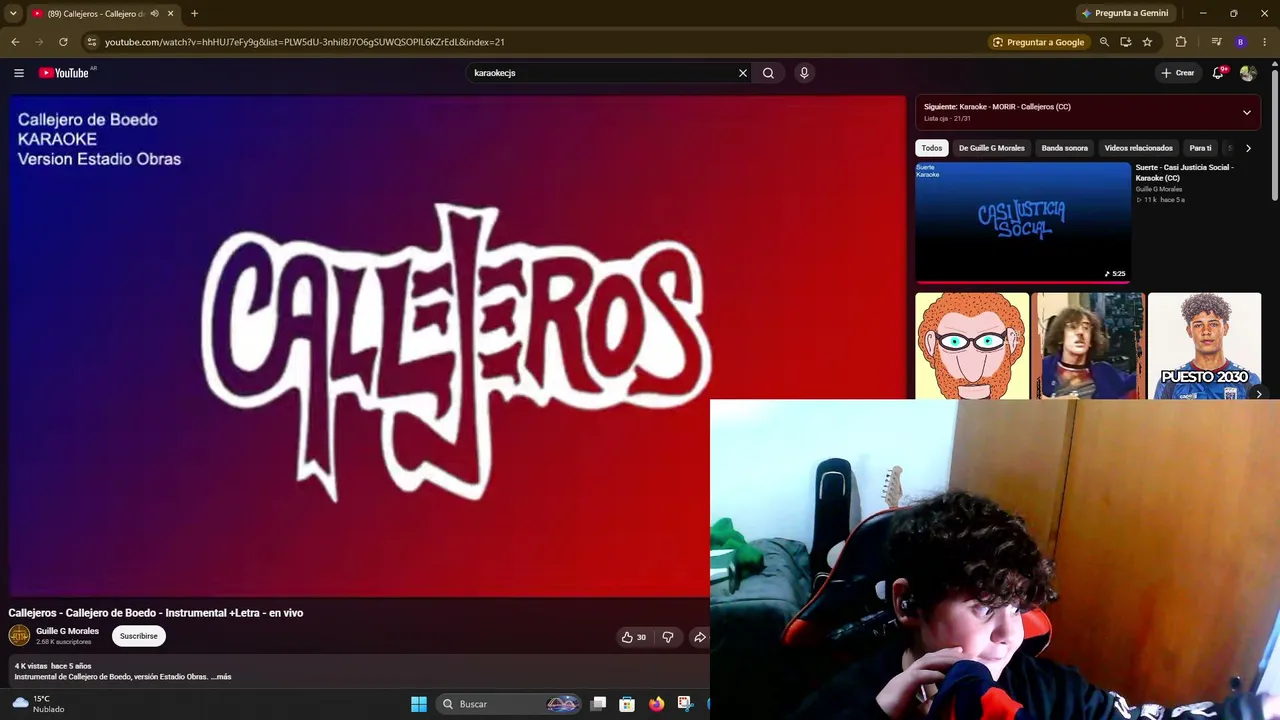
Task: Open the Guille G Morales channel name link
Action: click(67, 631)
